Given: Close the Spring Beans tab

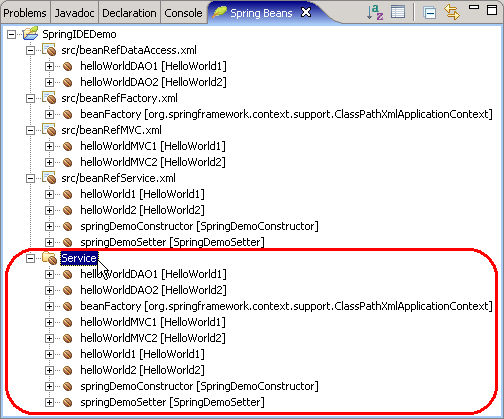Looking at the screenshot, I should [306, 13].
